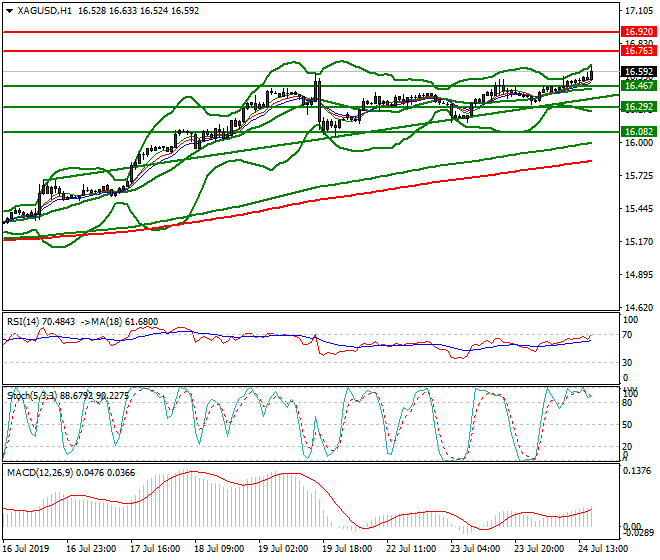
Task: Select the 17 Jul 16:00 time axis label
Action: click(155, 549)
